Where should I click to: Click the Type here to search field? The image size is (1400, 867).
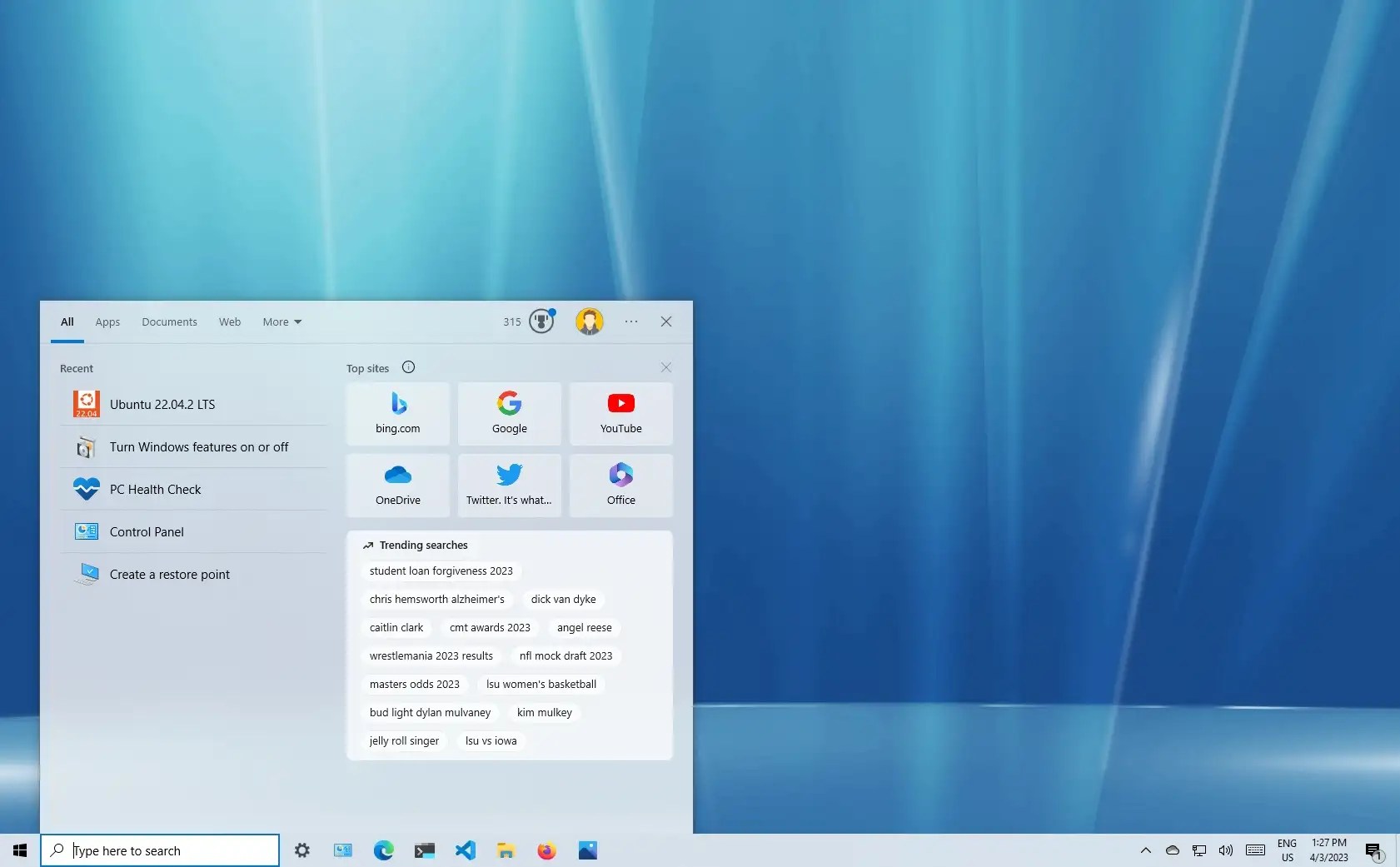tap(160, 850)
